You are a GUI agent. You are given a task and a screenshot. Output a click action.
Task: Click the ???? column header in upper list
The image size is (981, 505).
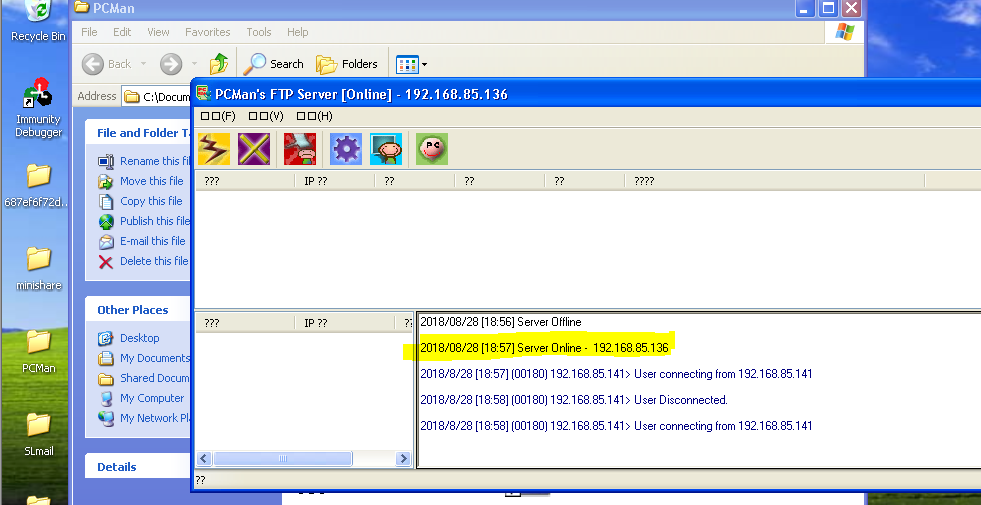(x=775, y=181)
